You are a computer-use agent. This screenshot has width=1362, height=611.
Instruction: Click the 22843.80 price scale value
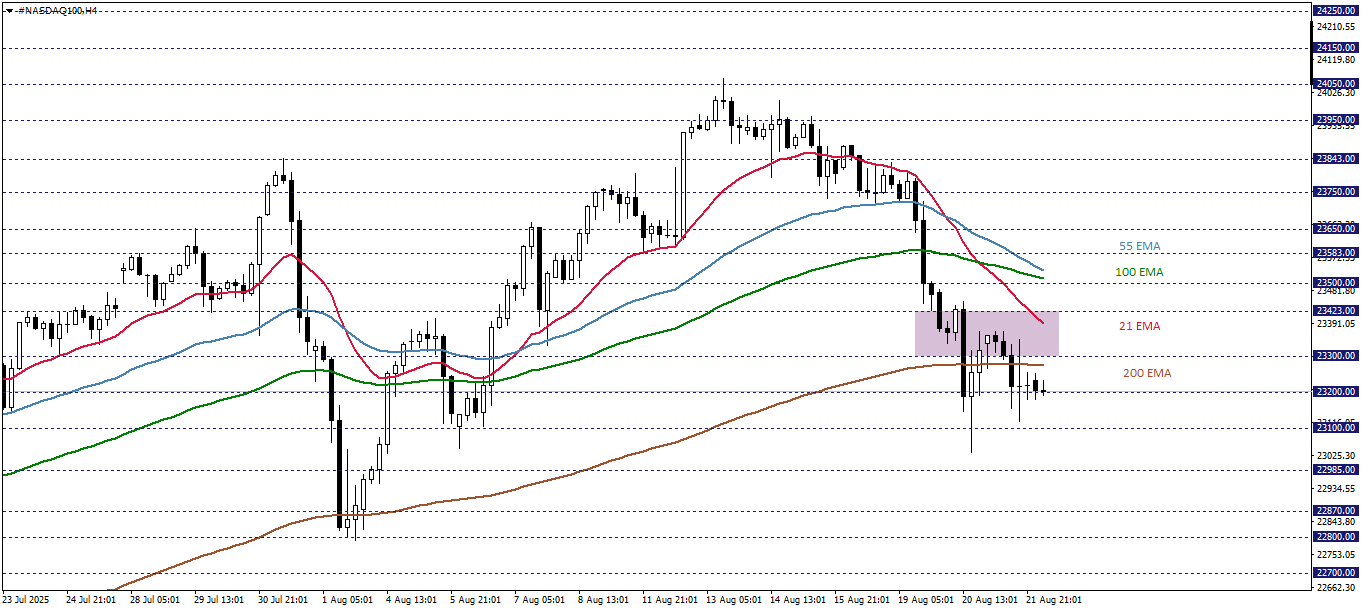point(1337,522)
